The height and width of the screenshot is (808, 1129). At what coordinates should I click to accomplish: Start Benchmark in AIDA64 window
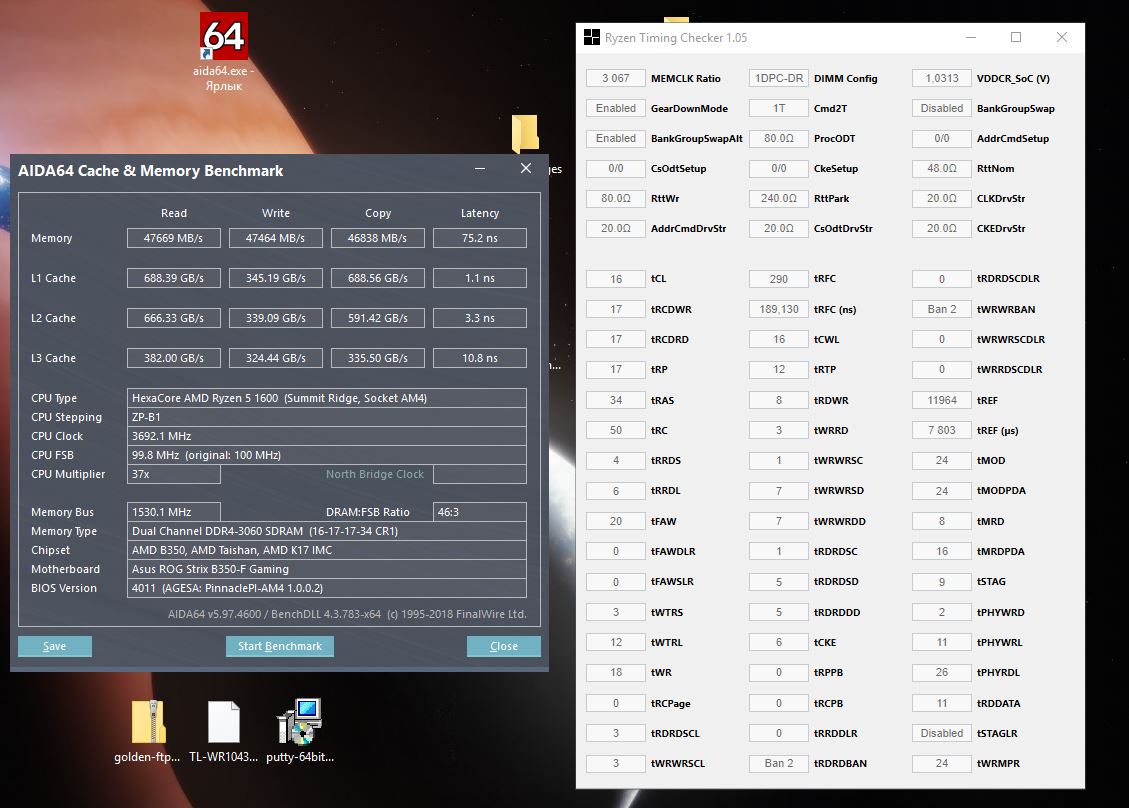[x=280, y=646]
